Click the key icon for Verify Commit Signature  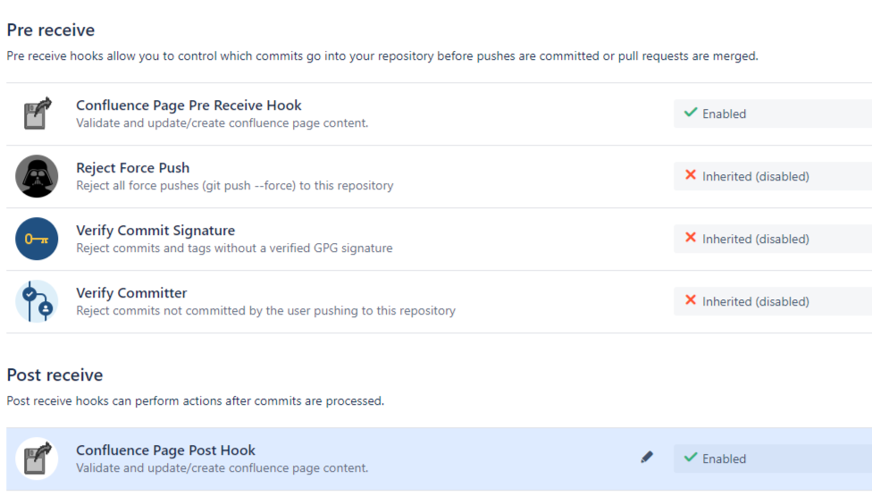pyautogui.click(x=37, y=239)
